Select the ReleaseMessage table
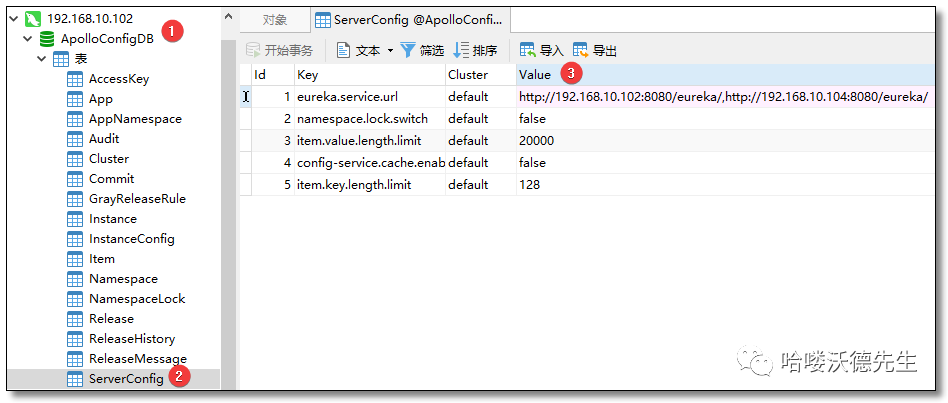The height and width of the screenshot is (403, 948). [137, 358]
